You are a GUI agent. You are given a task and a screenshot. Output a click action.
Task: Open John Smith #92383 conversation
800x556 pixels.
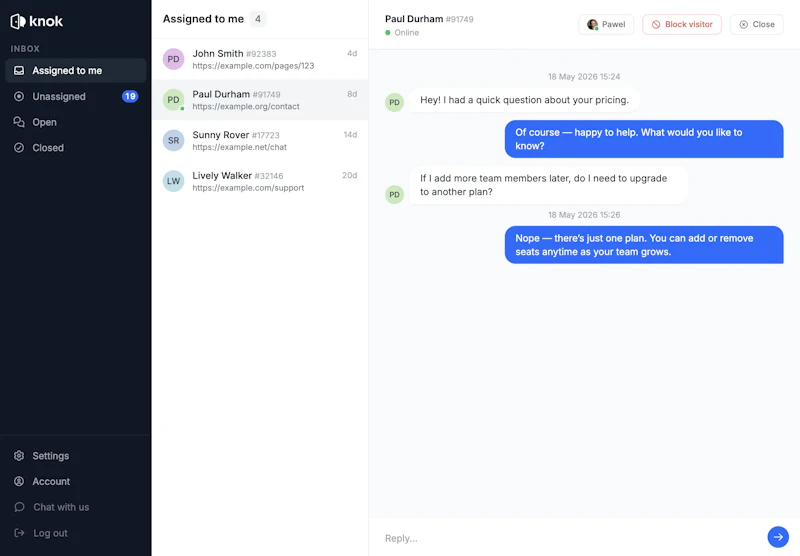(260, 59)
